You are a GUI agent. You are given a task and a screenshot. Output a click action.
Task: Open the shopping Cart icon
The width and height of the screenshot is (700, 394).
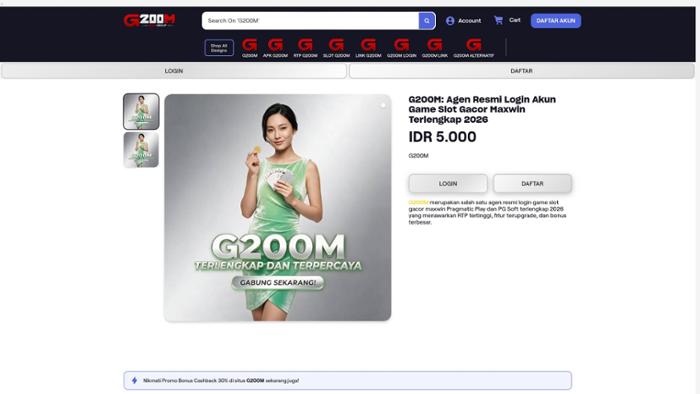click(x=498, y=20)
